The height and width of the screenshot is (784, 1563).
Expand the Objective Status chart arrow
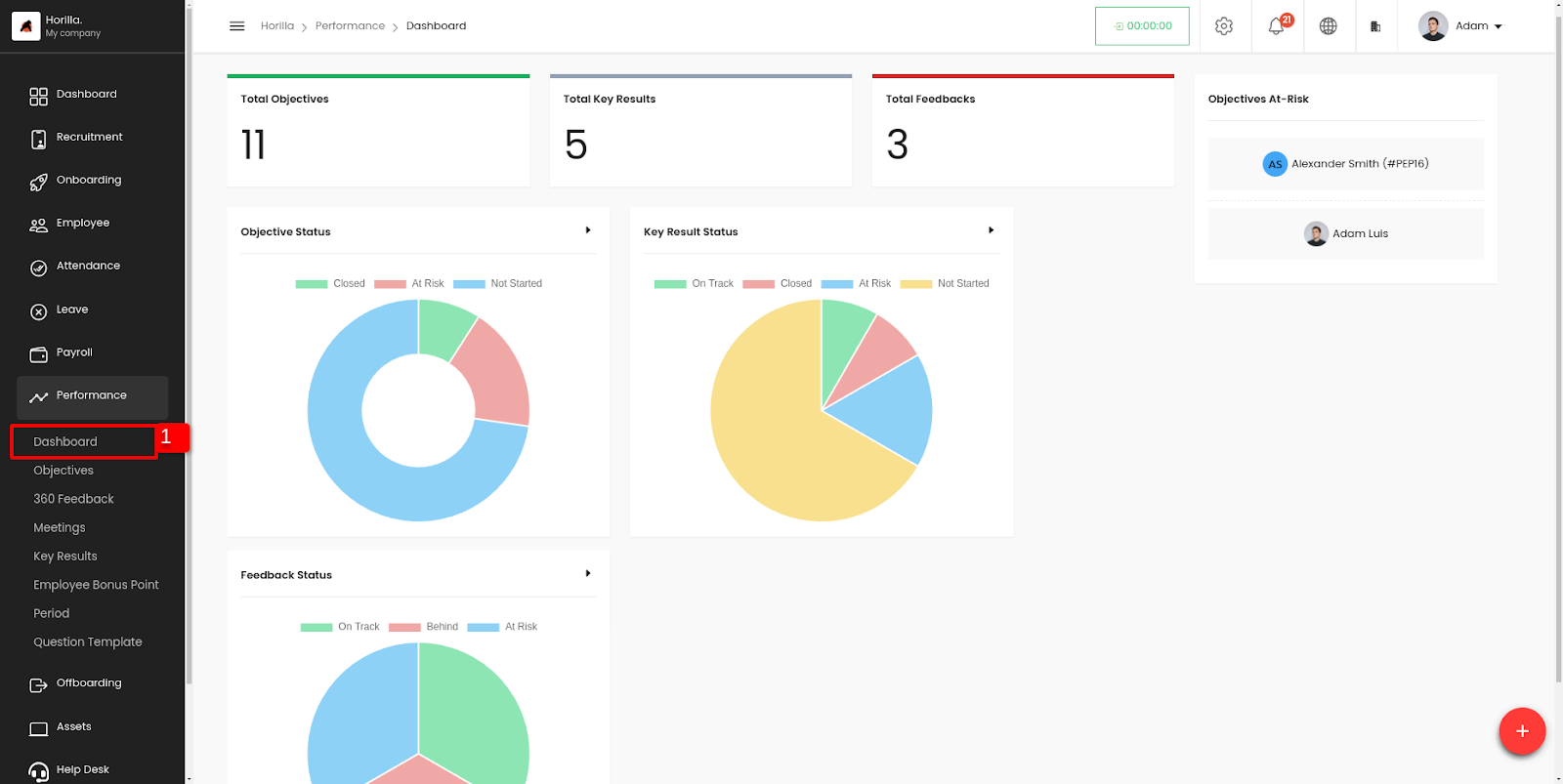tap(588, 230)
